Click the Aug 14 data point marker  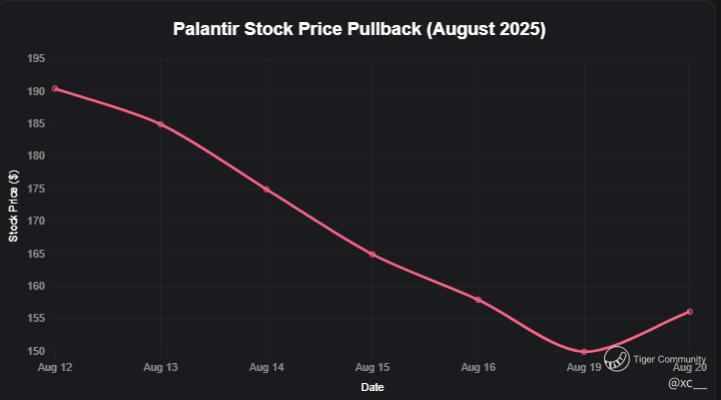click(266, 189)
